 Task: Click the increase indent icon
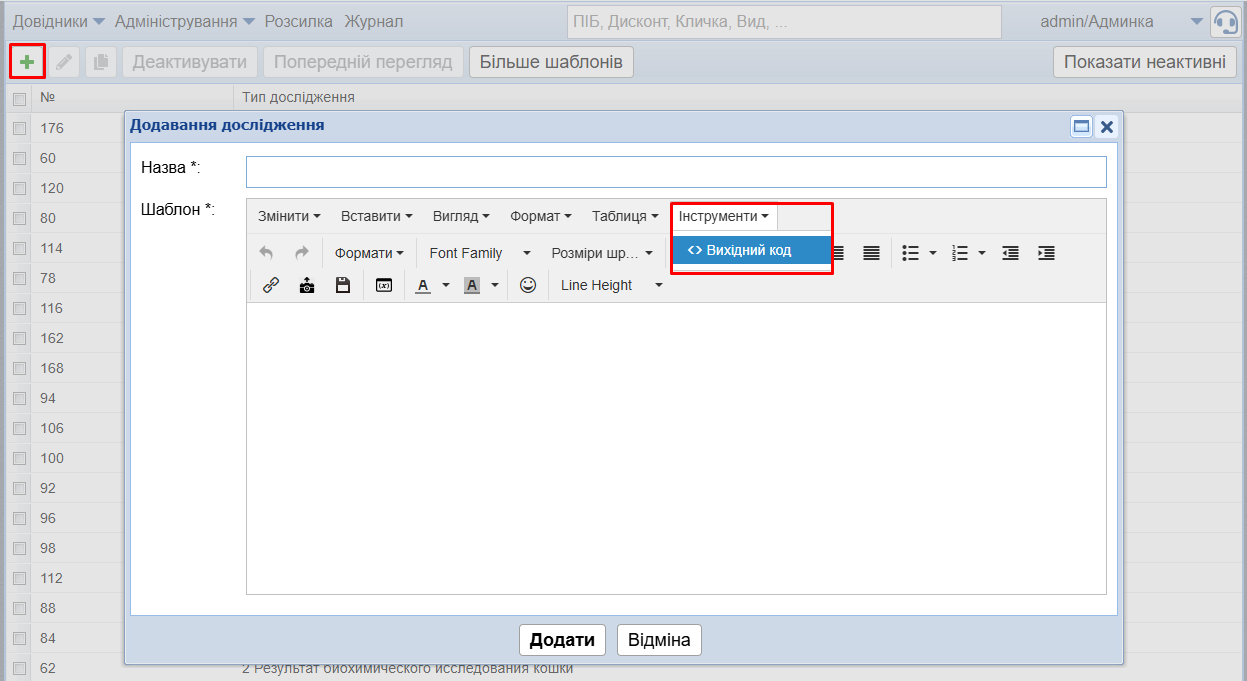coord(1046,253)
